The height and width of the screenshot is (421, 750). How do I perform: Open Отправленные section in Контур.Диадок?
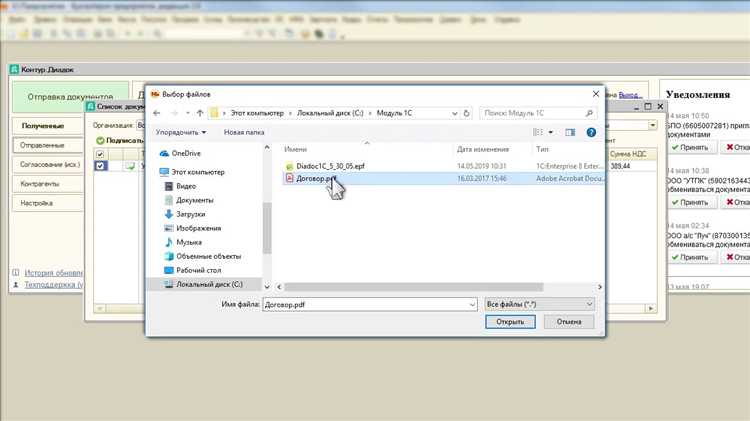(47, 145)
